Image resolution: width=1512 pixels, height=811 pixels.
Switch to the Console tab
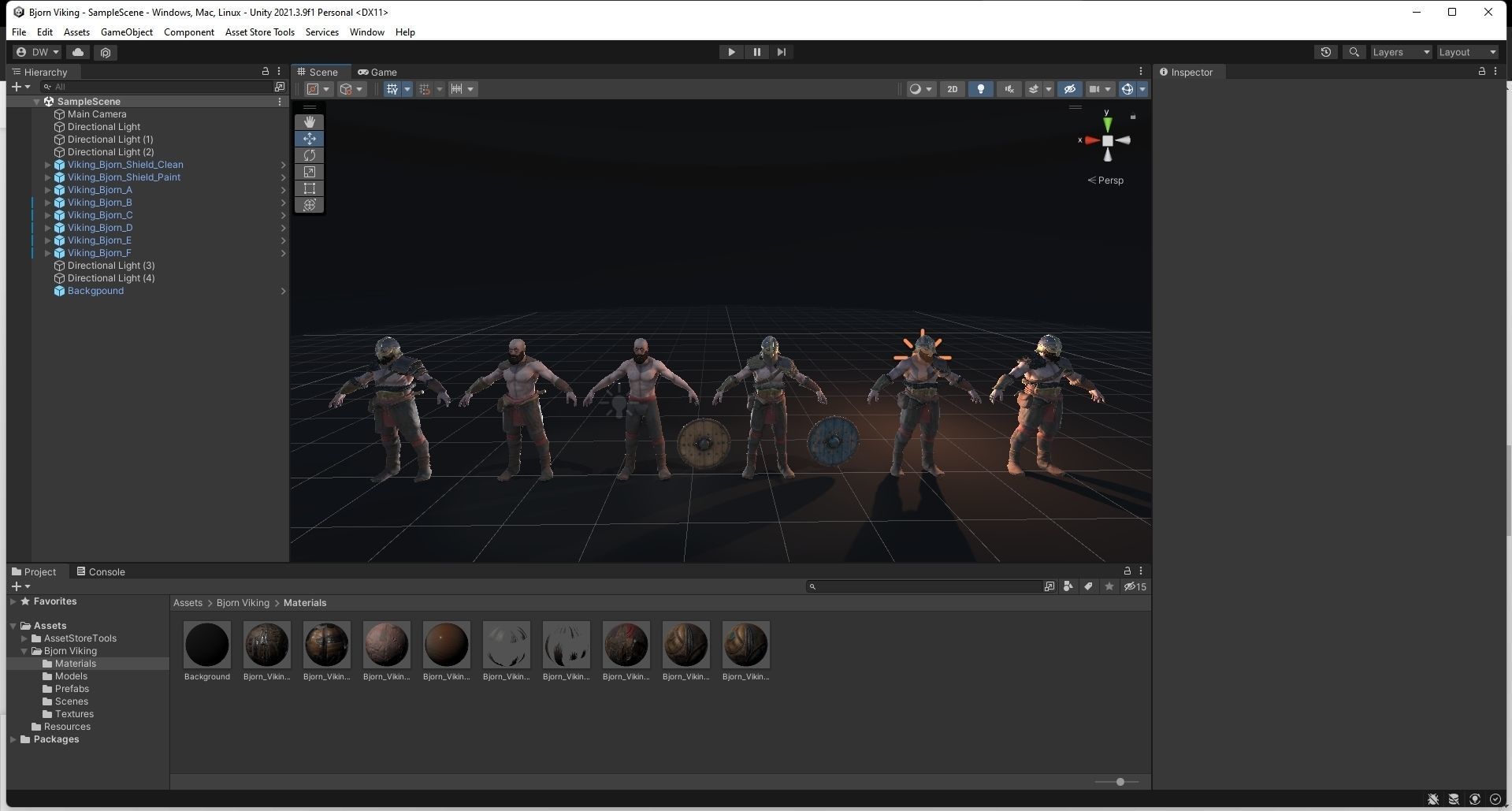(101, 571)
